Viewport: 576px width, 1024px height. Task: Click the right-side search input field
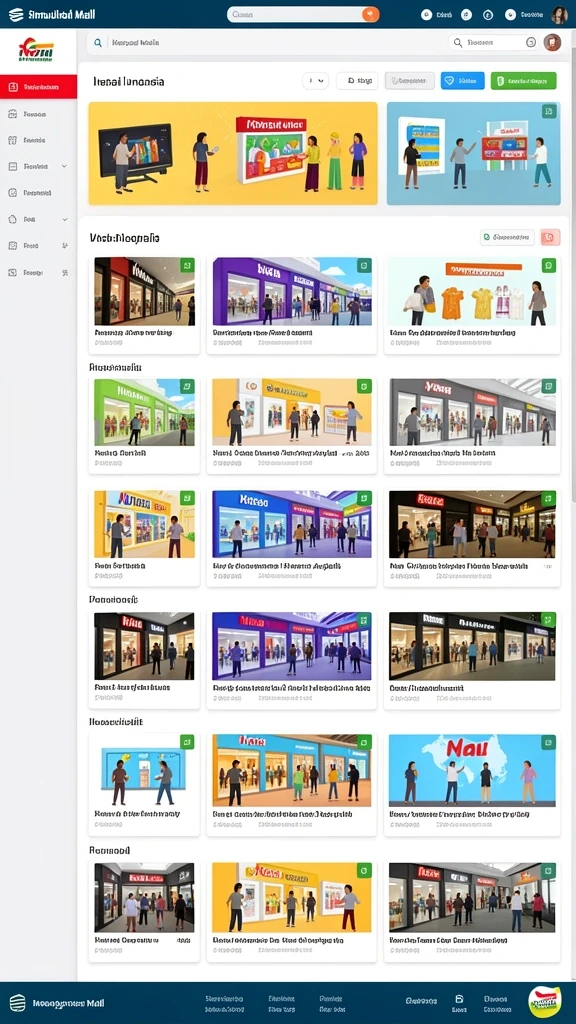[x=493, y=42]
